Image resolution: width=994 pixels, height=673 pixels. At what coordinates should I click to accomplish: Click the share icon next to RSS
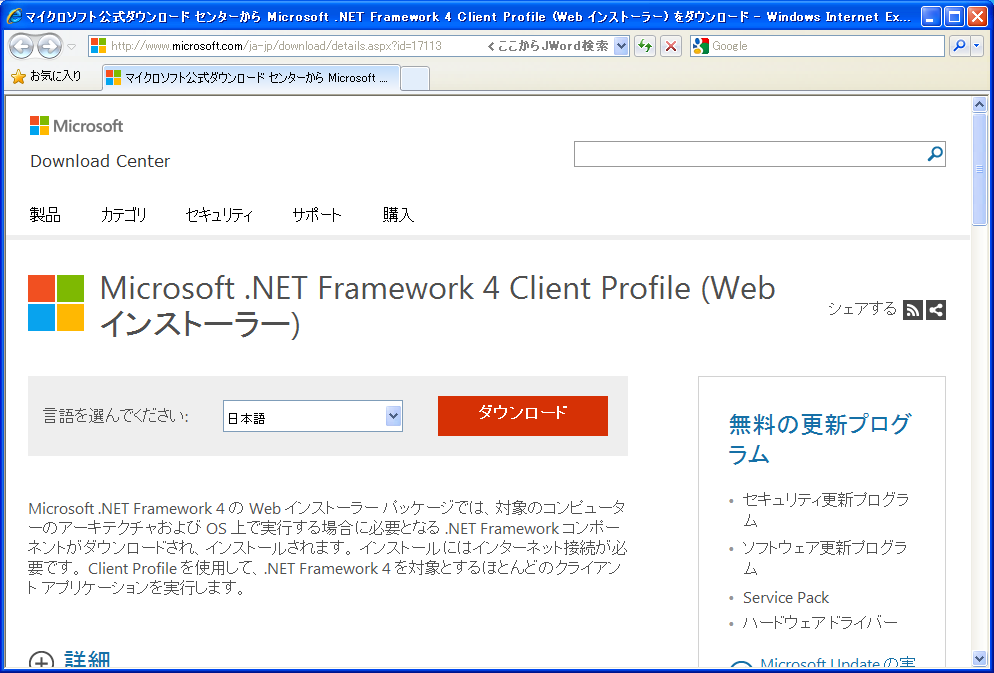pyautogui.click(x=936, y=310)
